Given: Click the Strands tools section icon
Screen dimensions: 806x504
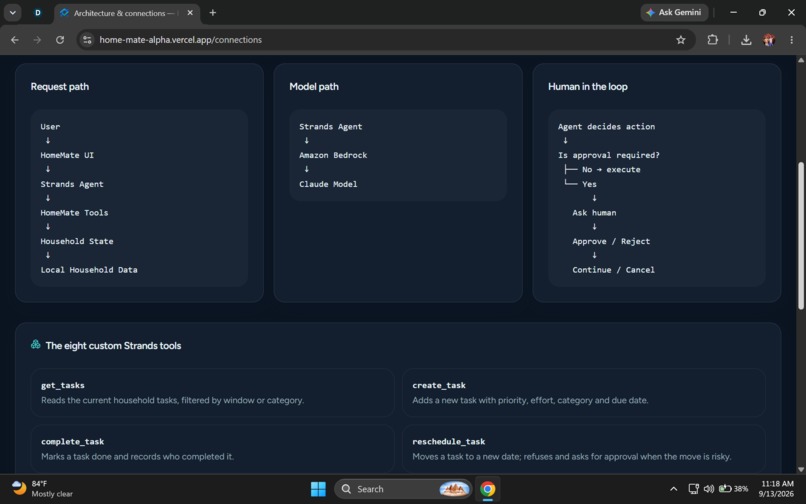Looking at the screenshot, I should [x=35, y=345].
